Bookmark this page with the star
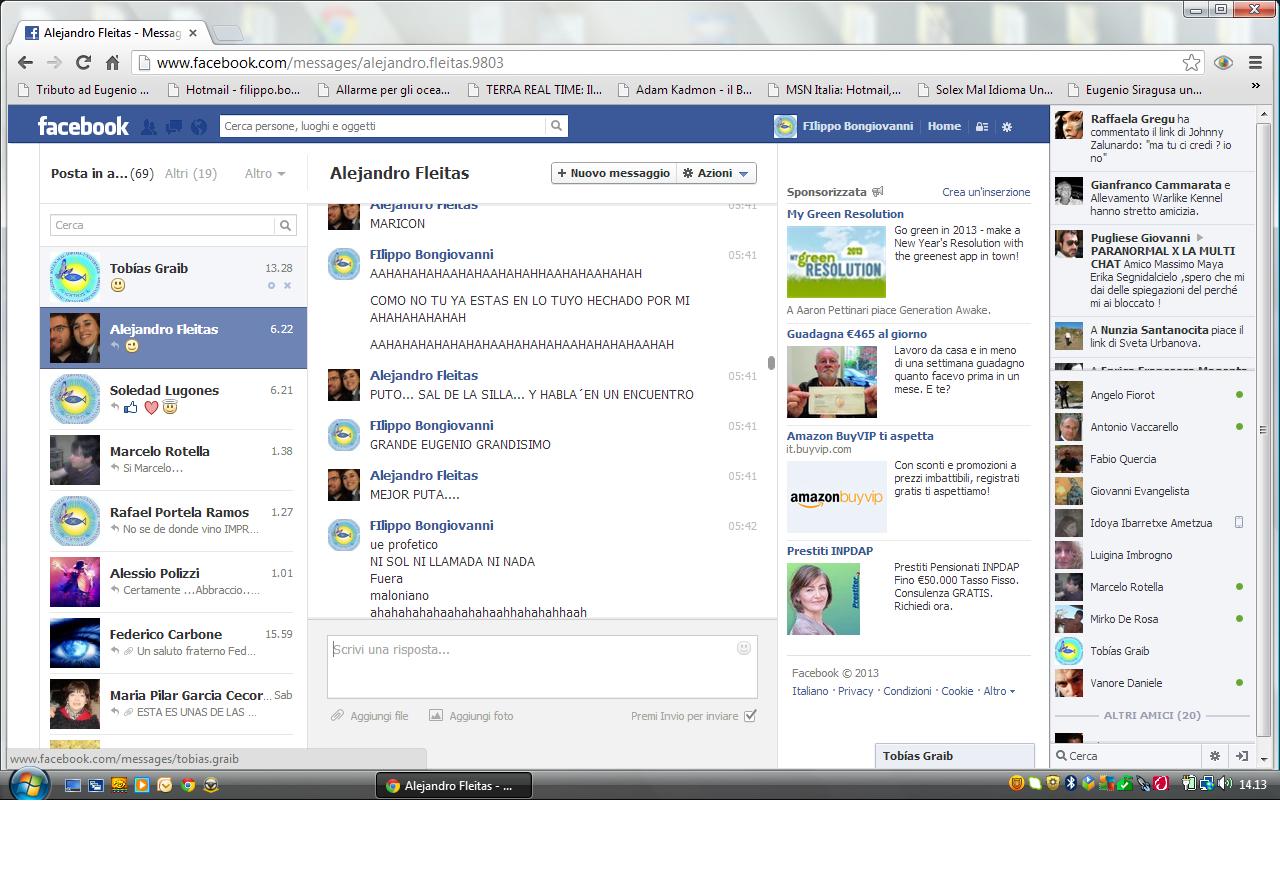The width and height of the screenshot is (1280, 880). pyautogui.click(x=1191, y=63)
